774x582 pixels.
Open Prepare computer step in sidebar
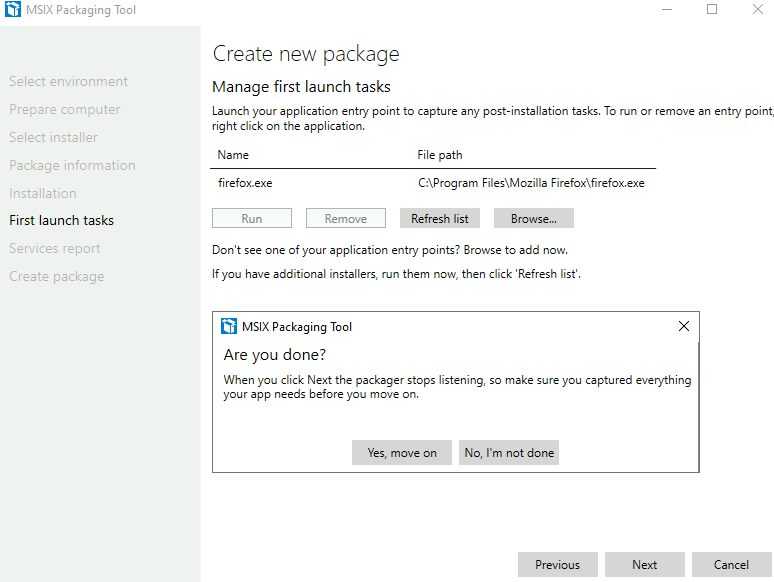pyautogui.click(x=65, y=110)
